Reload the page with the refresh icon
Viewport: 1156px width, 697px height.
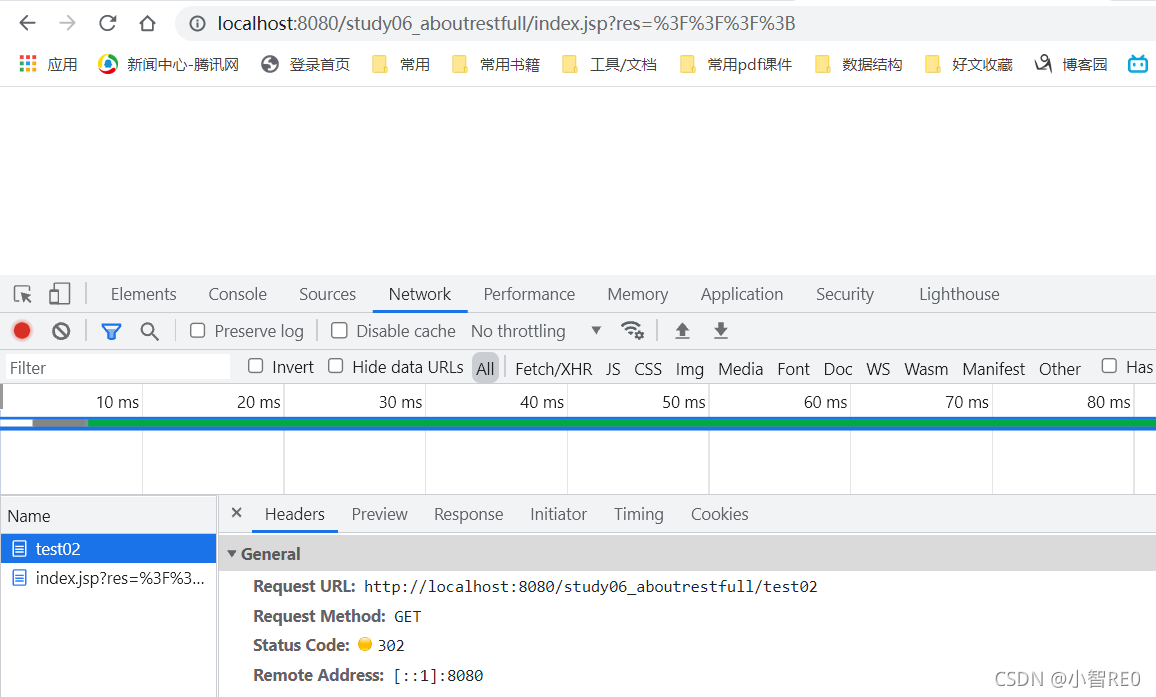tap(108, 24)
